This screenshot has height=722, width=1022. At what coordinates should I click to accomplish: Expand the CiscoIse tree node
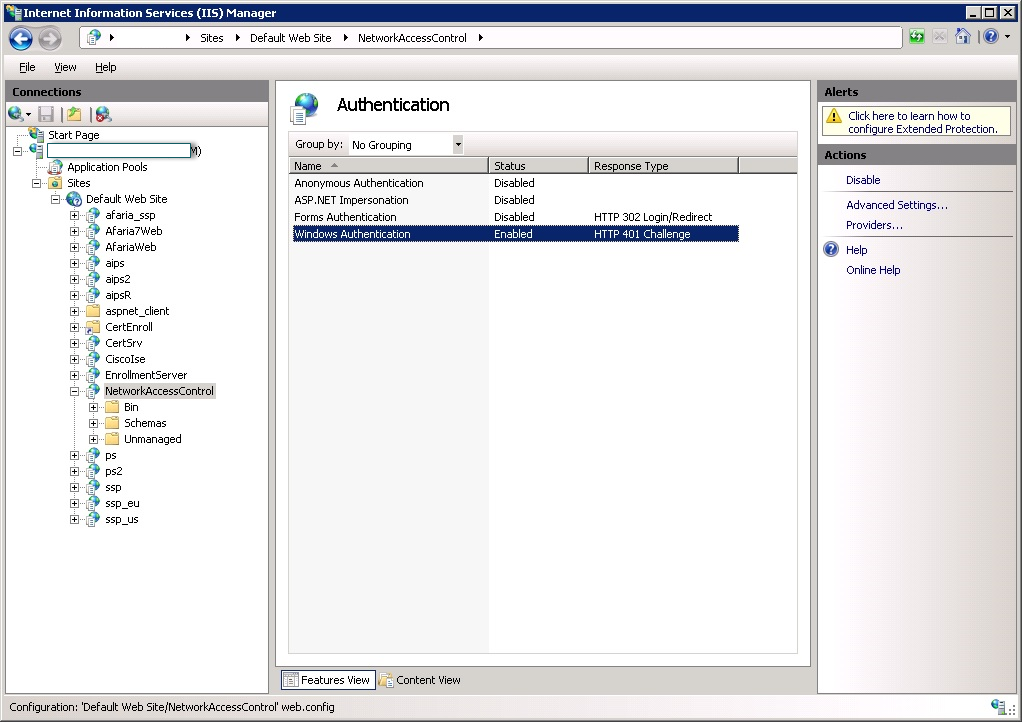coord(74,359)
